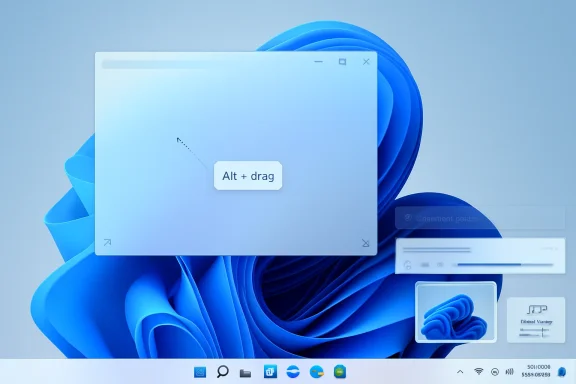Open the blue wave circle taskbar app
The width and height of the screenshot is (576, 384).
coord(293,372)
